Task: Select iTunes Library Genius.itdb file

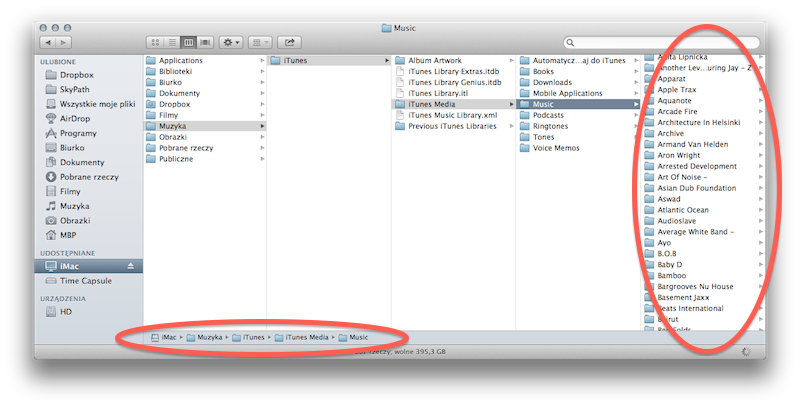Action: pos(454,83)
